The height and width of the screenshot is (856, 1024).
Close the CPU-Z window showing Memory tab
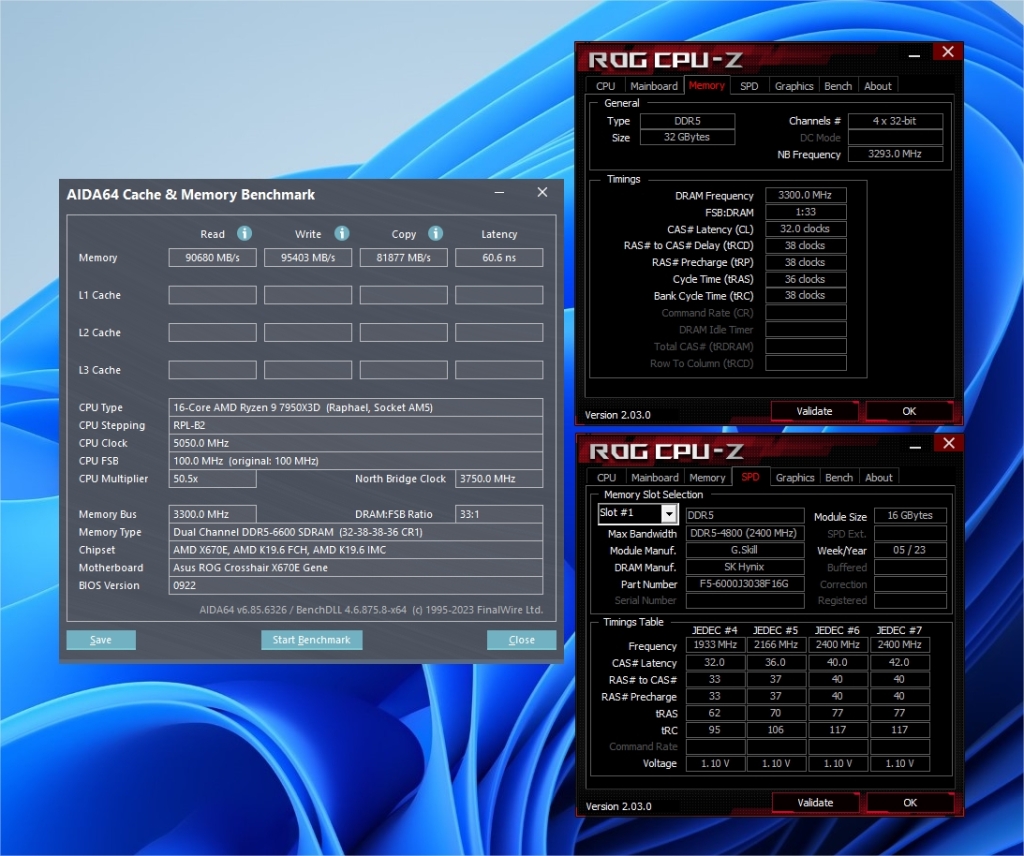coord(947,52)
